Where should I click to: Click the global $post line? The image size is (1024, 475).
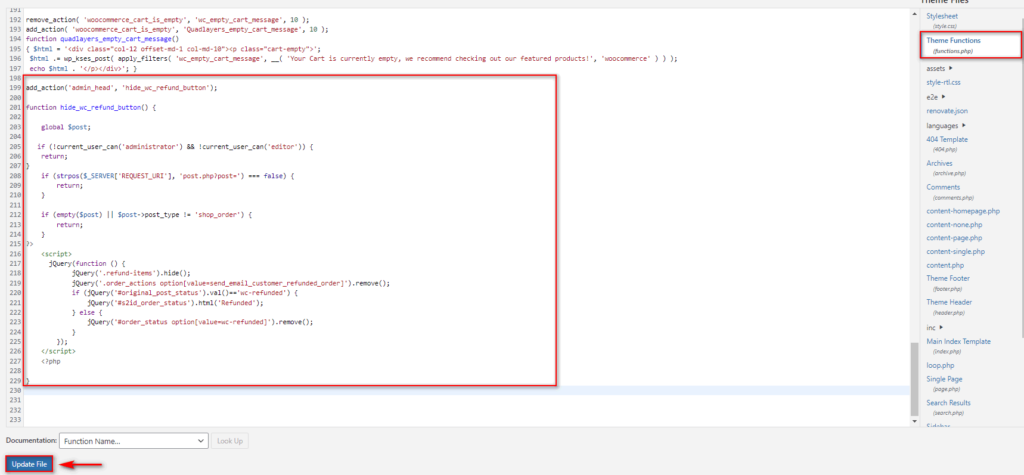coord(66,127)
